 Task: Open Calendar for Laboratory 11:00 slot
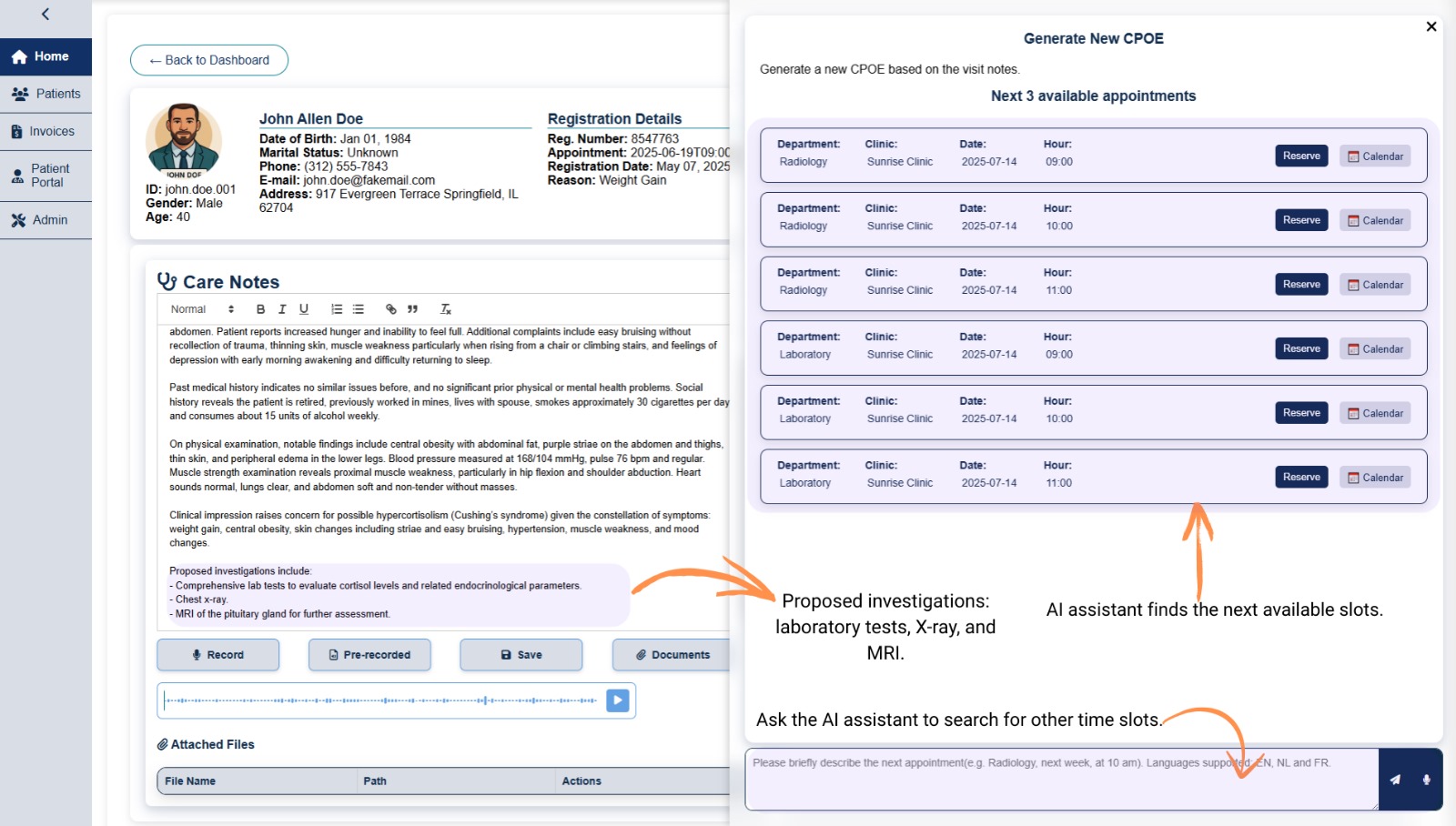[1375, 478]
